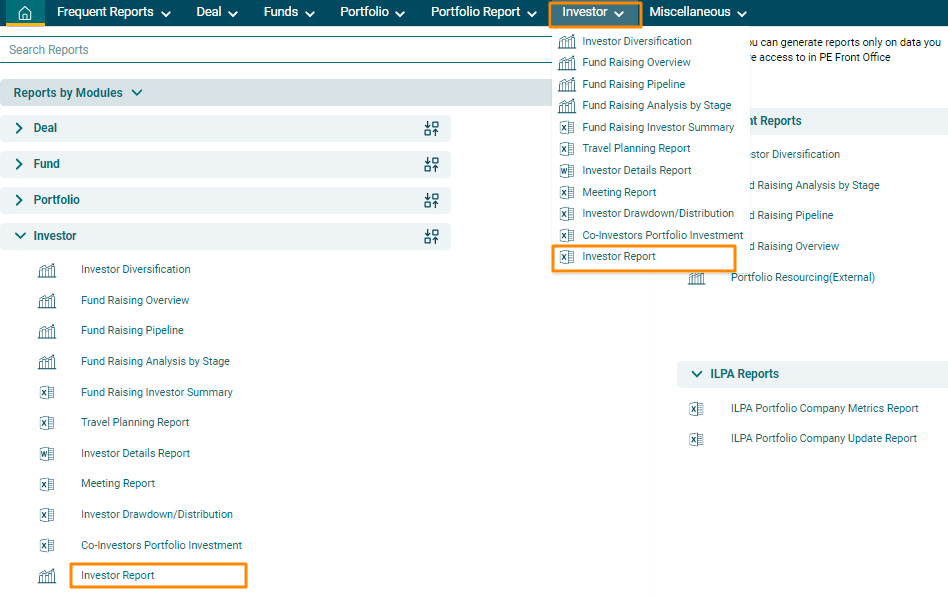
Task: Click the Search Reports input field
Action: click(270, 50)
